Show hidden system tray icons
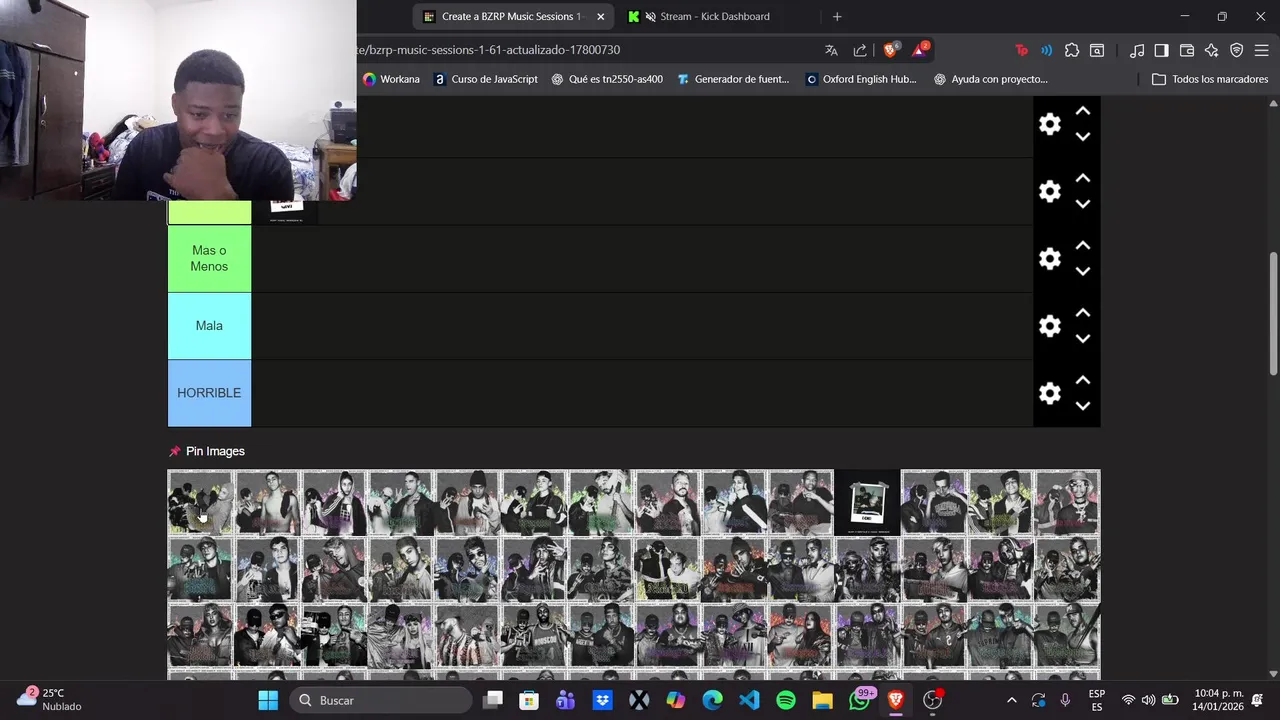This screenshot has width=1280, height=720. 1011,700
